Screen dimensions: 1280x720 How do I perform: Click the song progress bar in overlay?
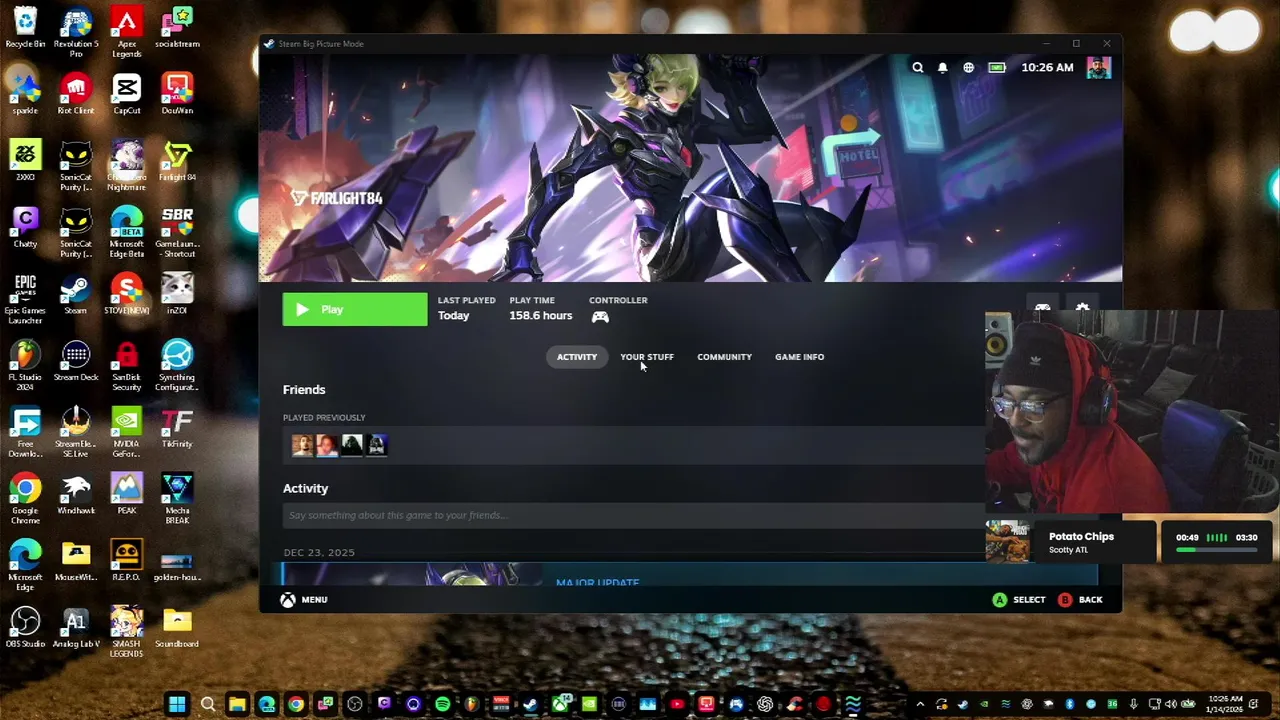coord(1216,550)
